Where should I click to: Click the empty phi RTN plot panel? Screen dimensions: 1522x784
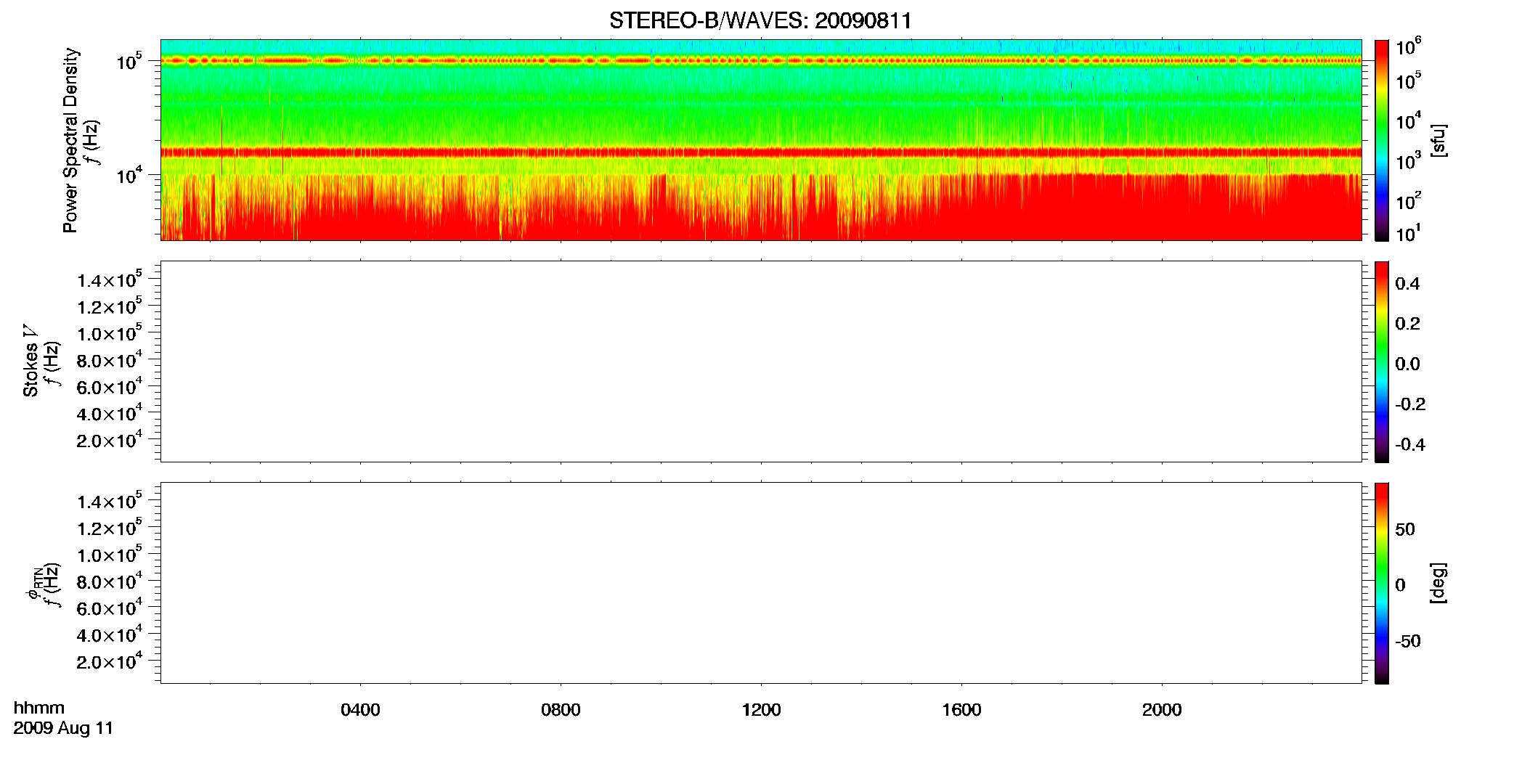761,583
